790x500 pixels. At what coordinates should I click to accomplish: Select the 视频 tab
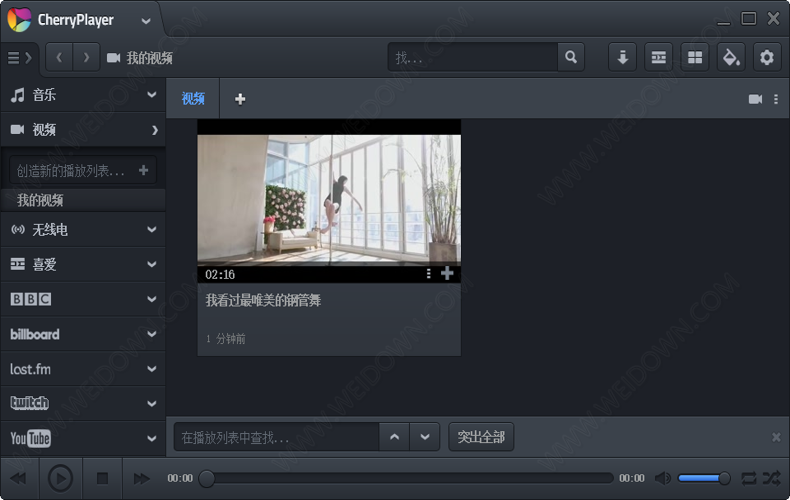click(193, 99)
